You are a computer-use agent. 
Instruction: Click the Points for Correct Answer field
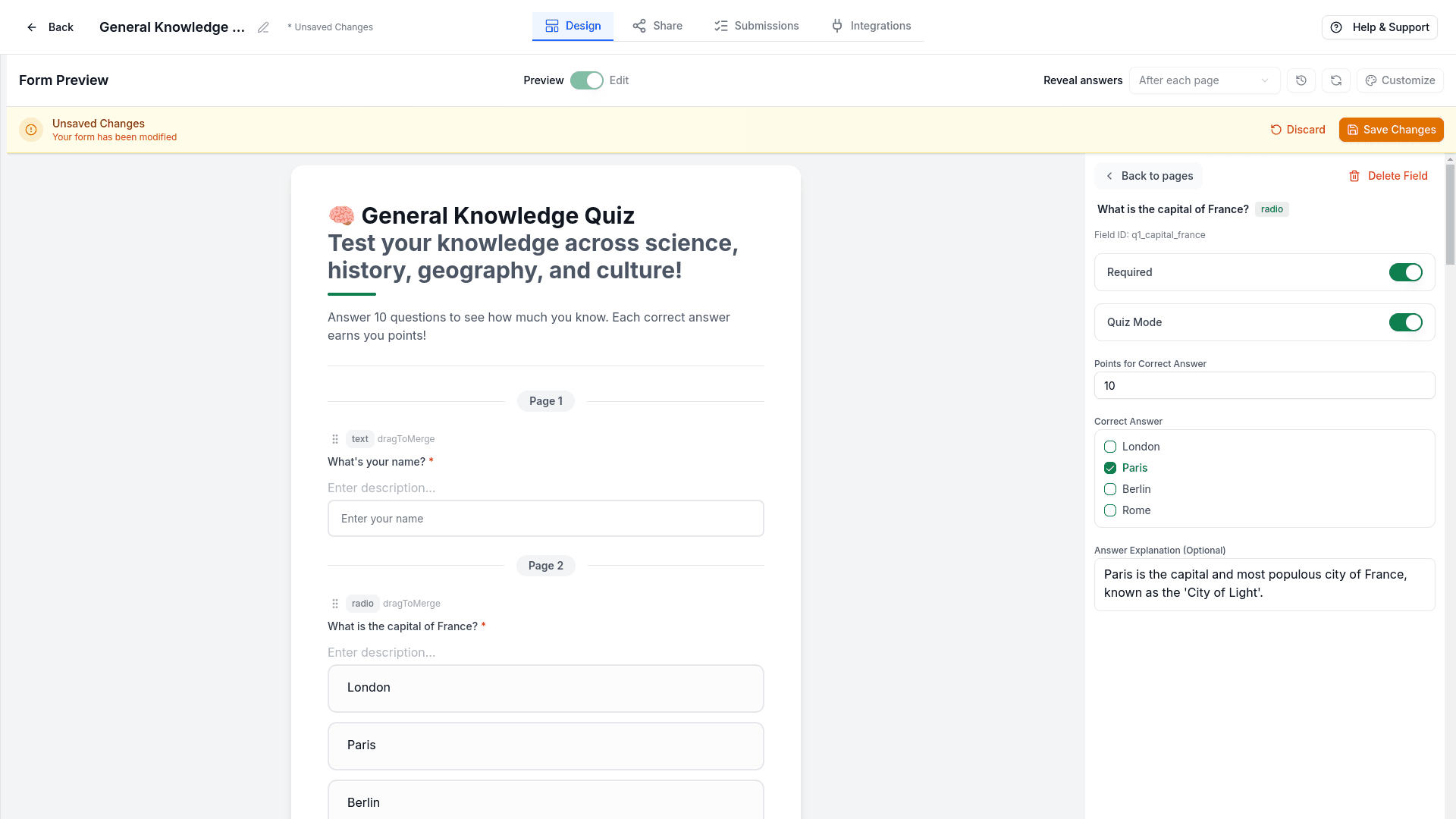tap(1264, 386)
